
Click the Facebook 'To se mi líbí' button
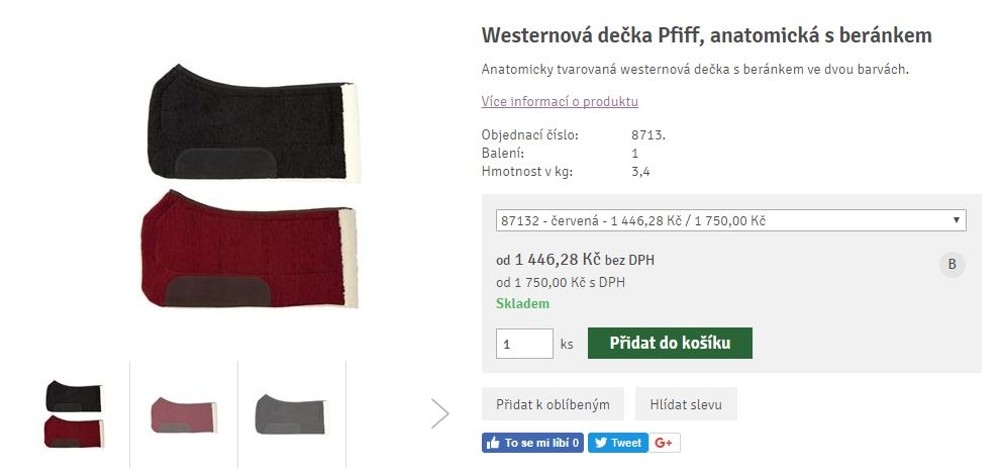tap(533, 442)
